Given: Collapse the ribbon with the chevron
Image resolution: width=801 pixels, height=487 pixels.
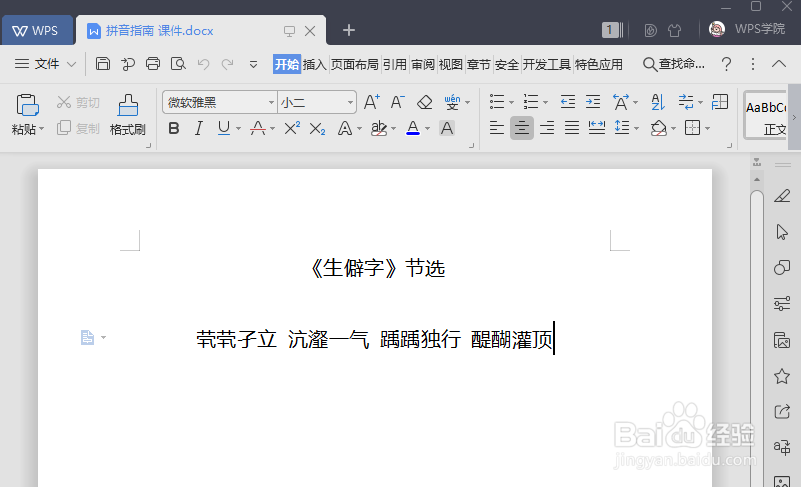Looking at the screenshot, I should (779, 64).
